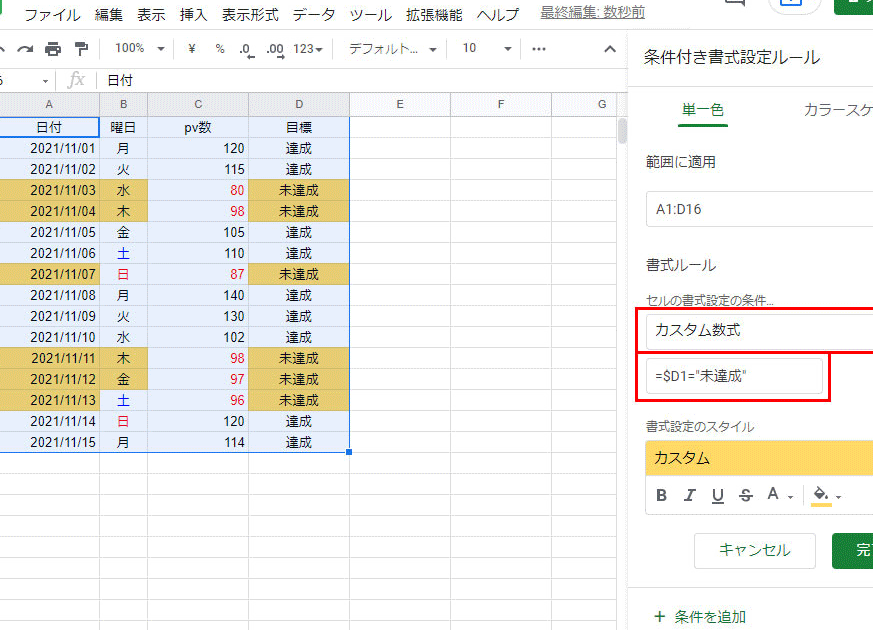Click the A1:D16 range input field
The height and width of the screenshot is (630, 873).
[x=759, y=209]
